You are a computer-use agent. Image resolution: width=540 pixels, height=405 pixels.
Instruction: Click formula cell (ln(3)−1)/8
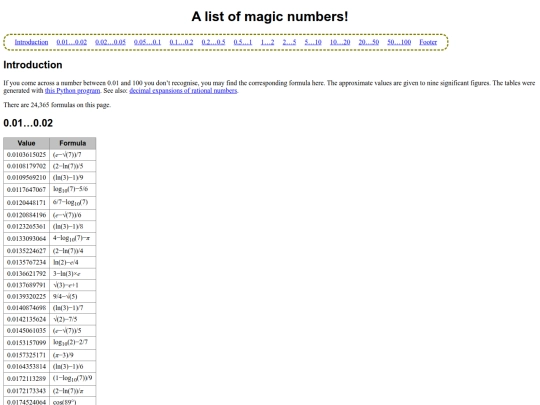coord(73,226)
